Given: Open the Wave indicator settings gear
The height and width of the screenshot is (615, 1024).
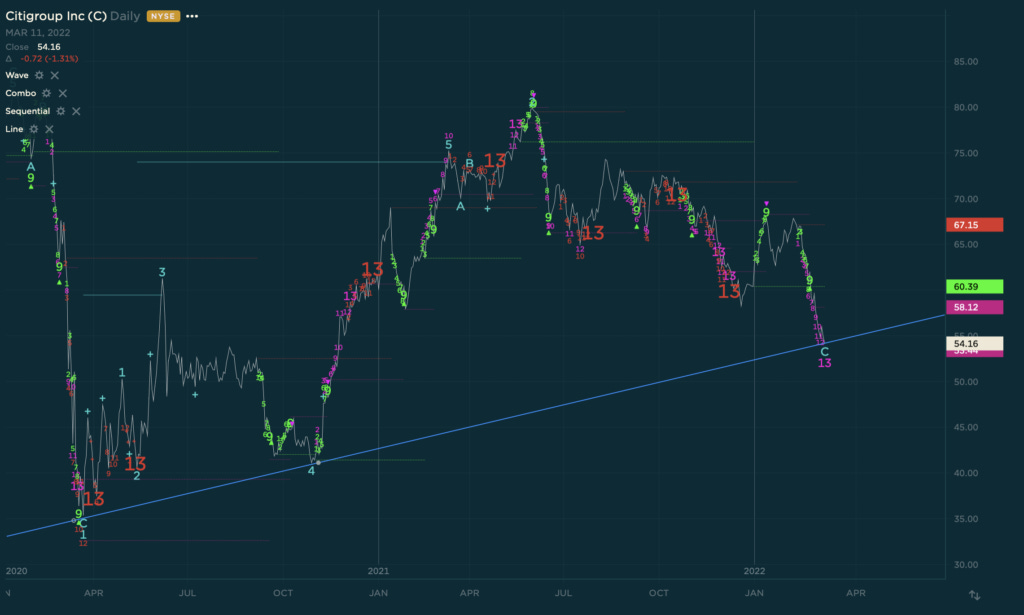Looking at the screenshot, I should tap(39, 76).
